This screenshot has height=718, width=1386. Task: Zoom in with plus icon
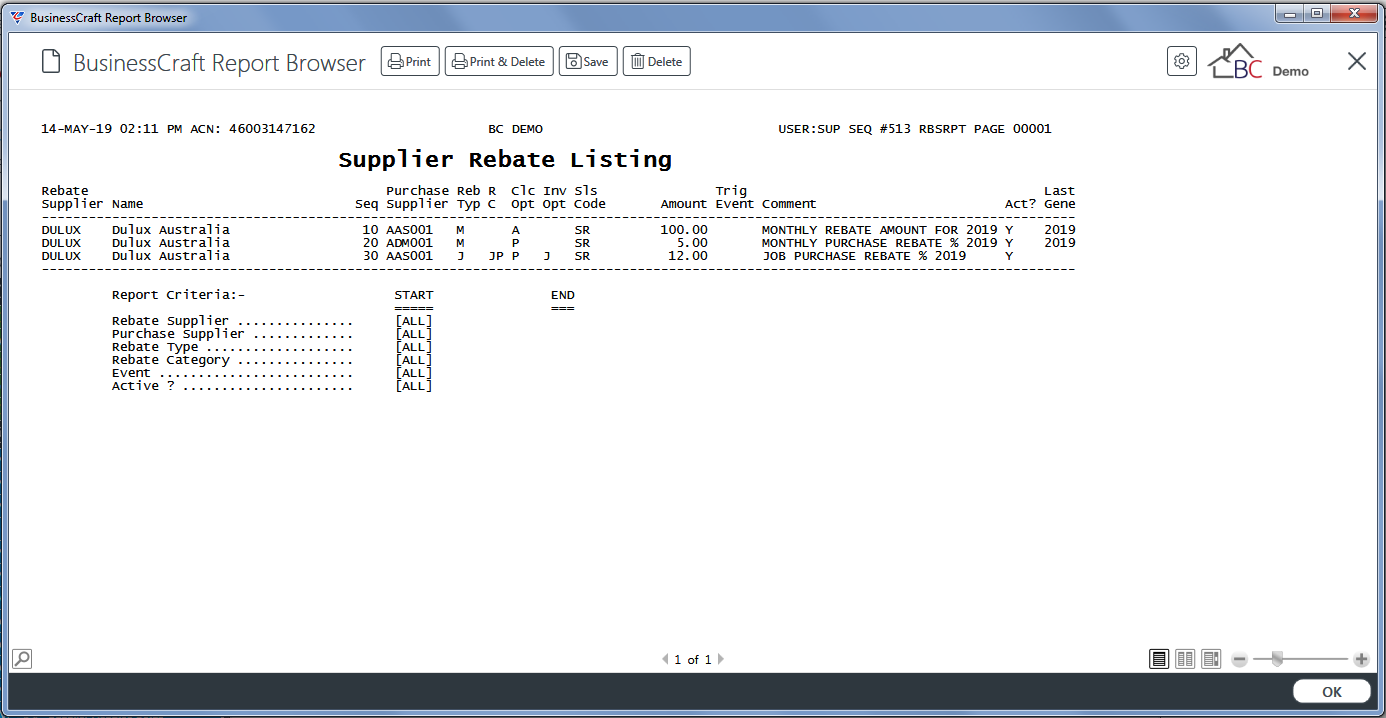tap(1361, 659)
